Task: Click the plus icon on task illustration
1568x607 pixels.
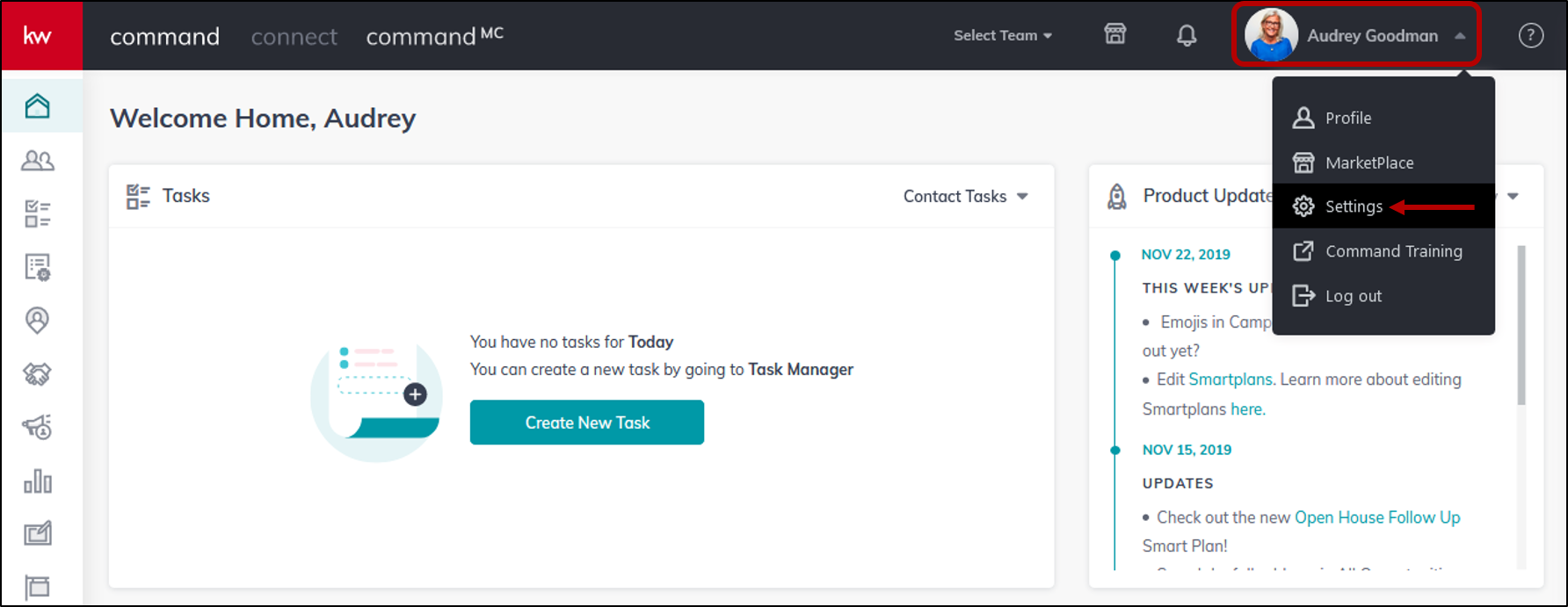Action: (415, 394)
